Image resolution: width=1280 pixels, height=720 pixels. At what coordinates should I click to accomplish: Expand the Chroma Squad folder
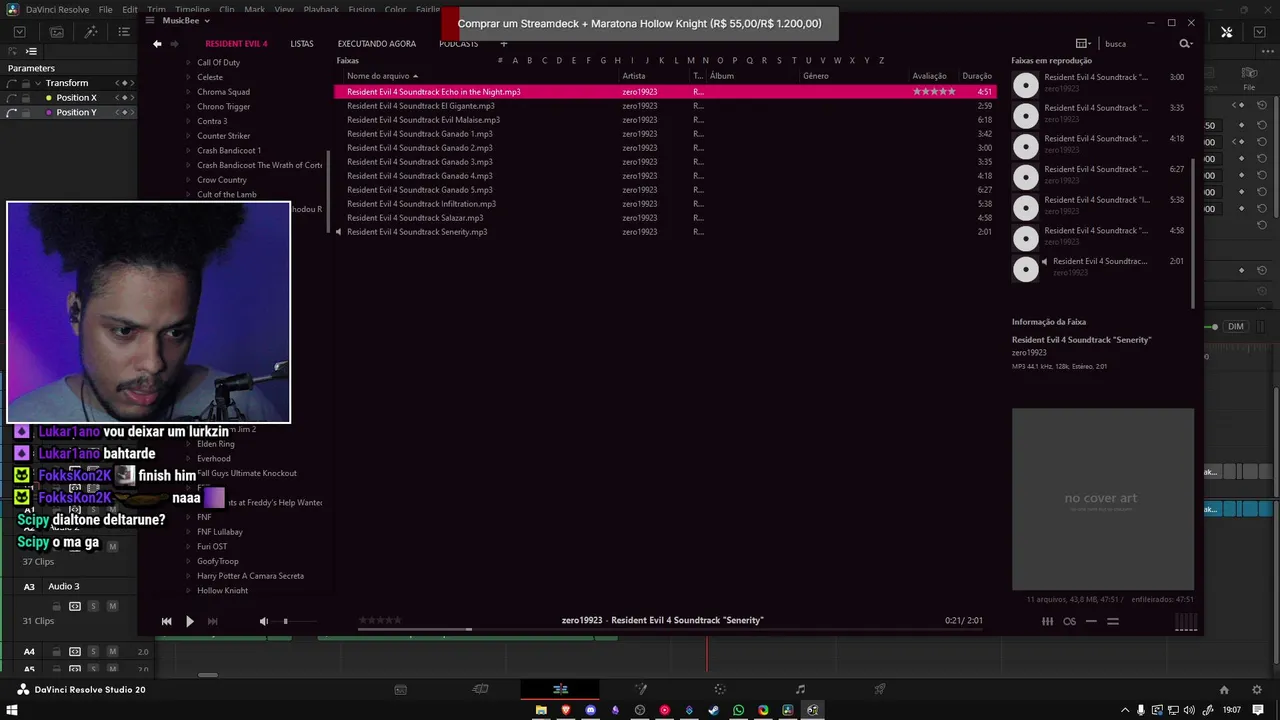tap(188, 92)
